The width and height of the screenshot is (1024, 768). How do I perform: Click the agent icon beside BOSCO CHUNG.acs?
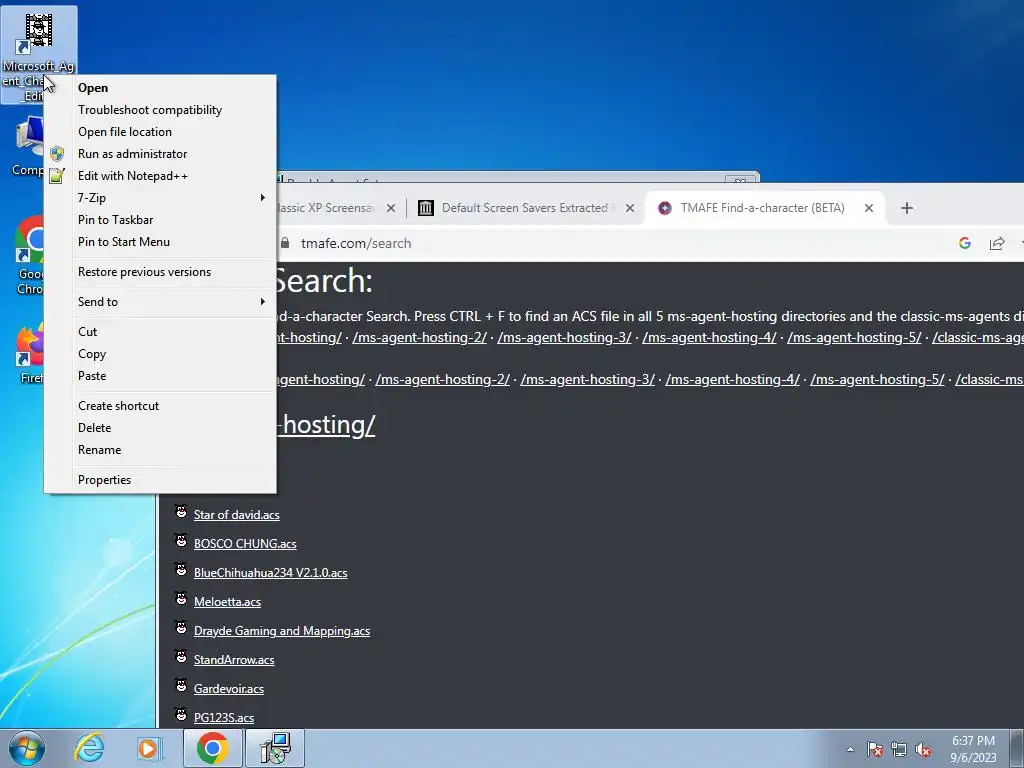[x=182, y=541]
